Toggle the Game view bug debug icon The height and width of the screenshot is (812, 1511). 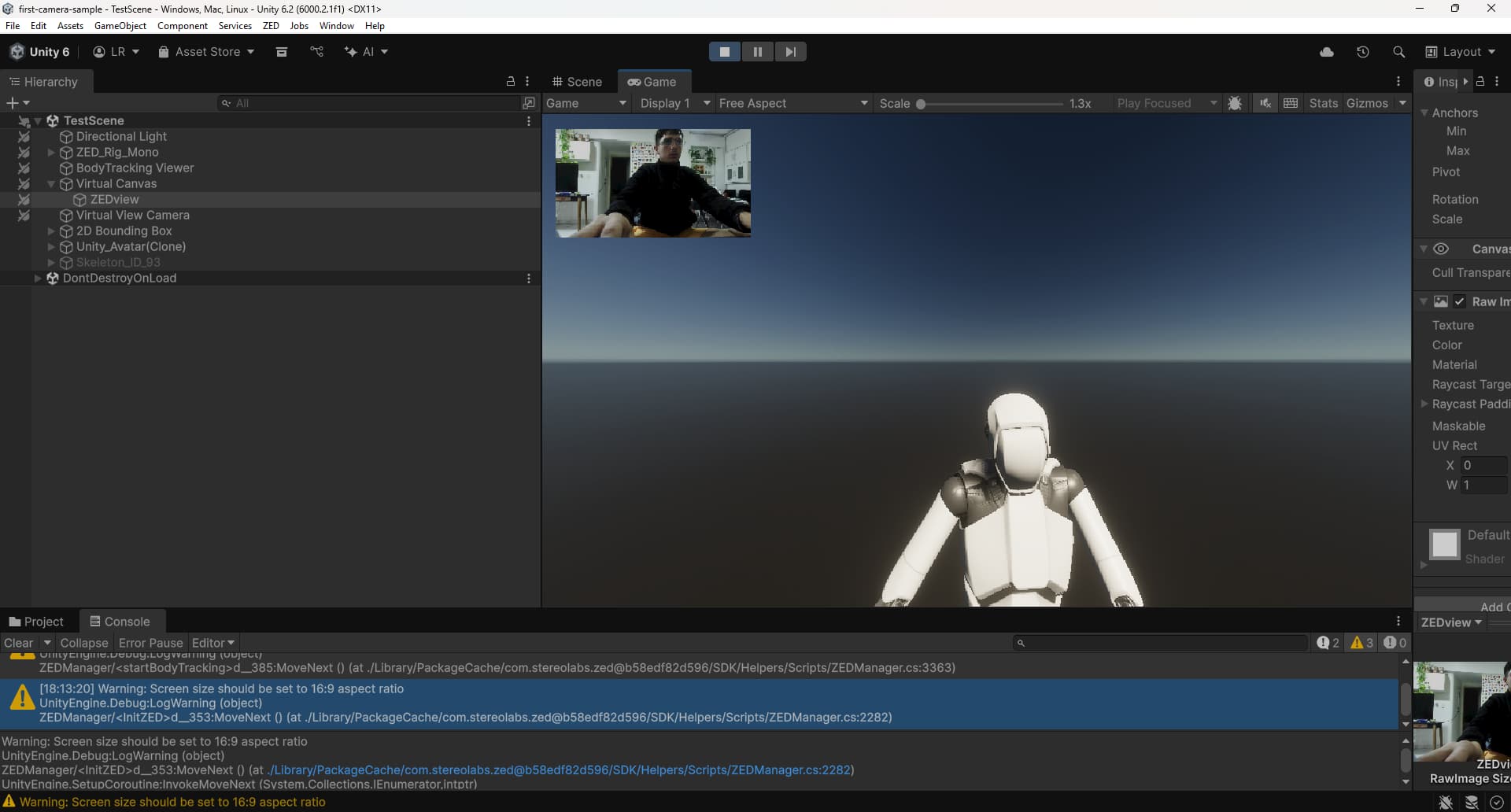coord(1235,103)
